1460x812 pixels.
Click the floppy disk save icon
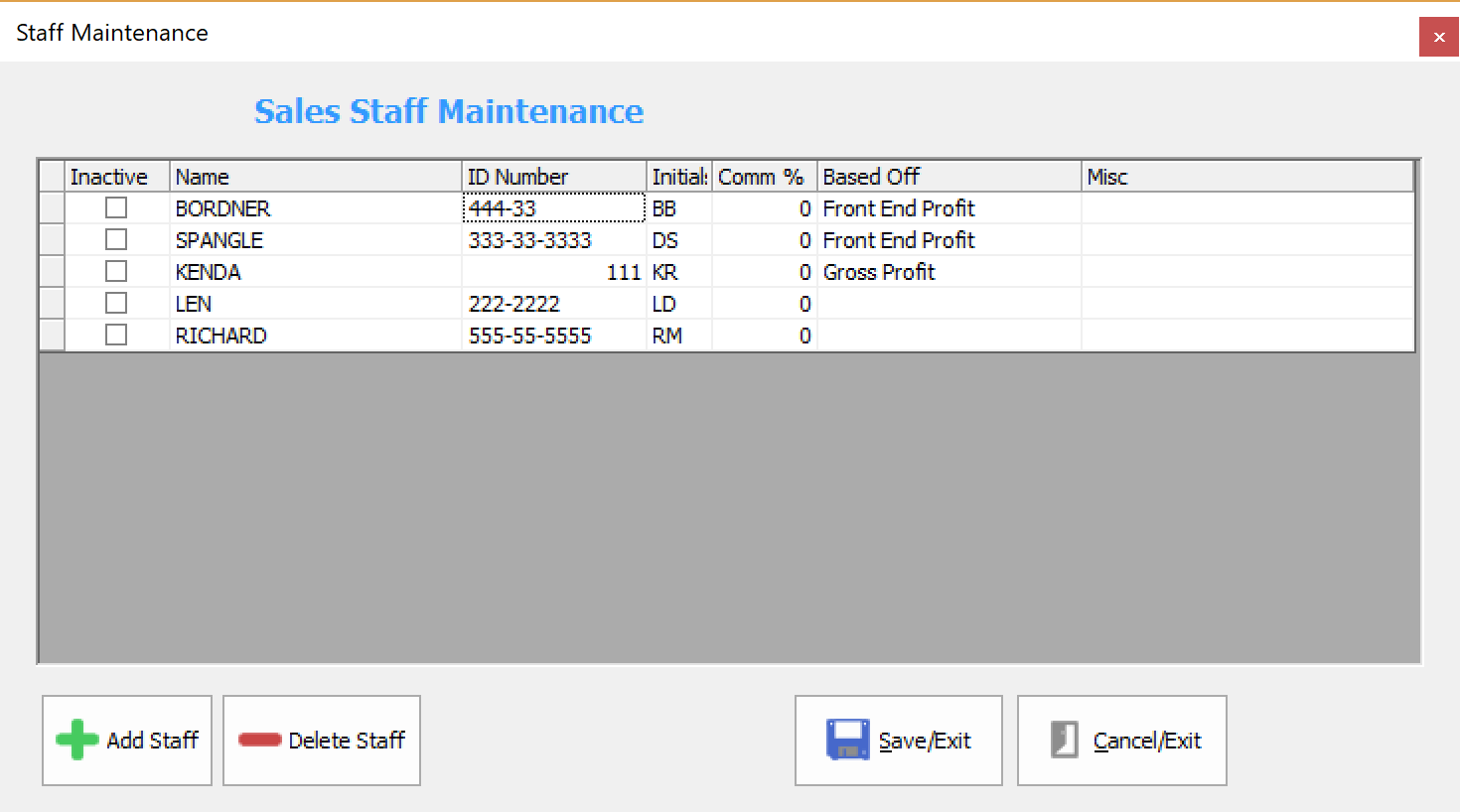point(846,738)
